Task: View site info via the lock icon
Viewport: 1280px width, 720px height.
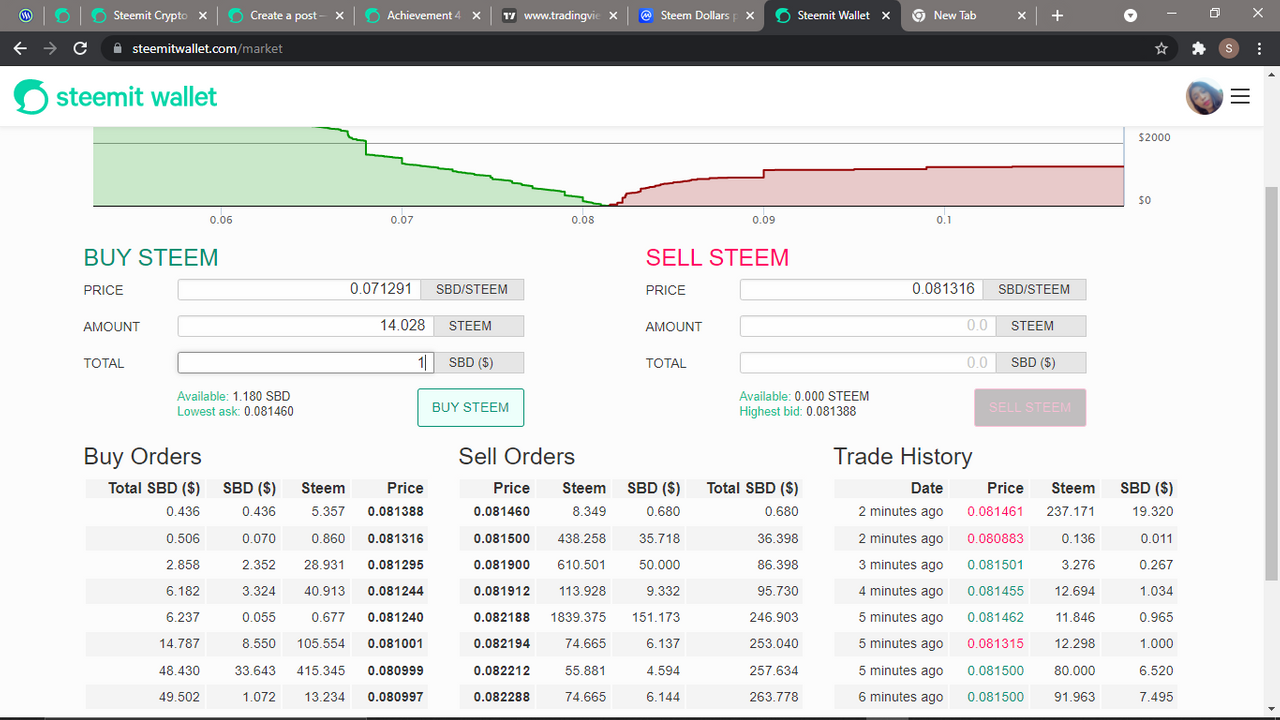Action: coord(117,48)
